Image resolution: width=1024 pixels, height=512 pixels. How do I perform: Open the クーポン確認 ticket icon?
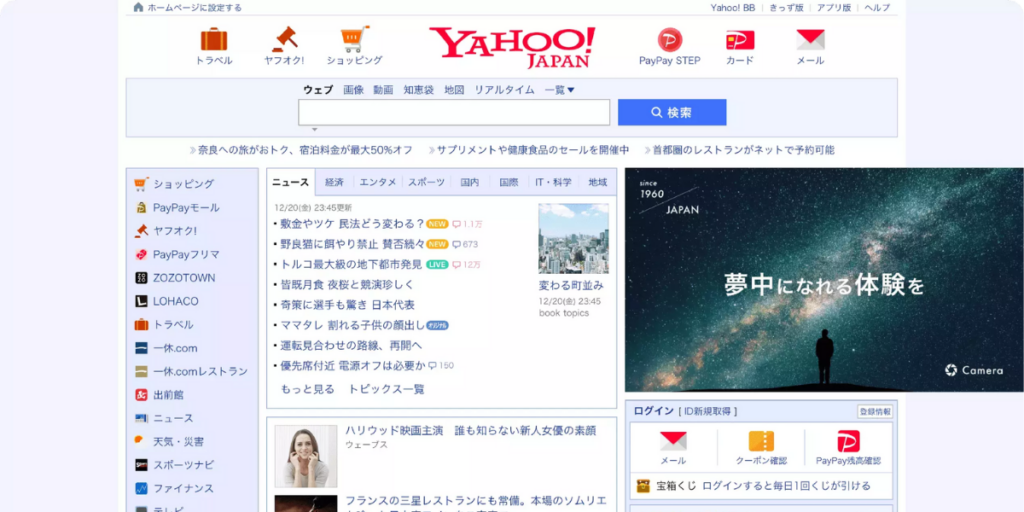click(x=761, y=441)
